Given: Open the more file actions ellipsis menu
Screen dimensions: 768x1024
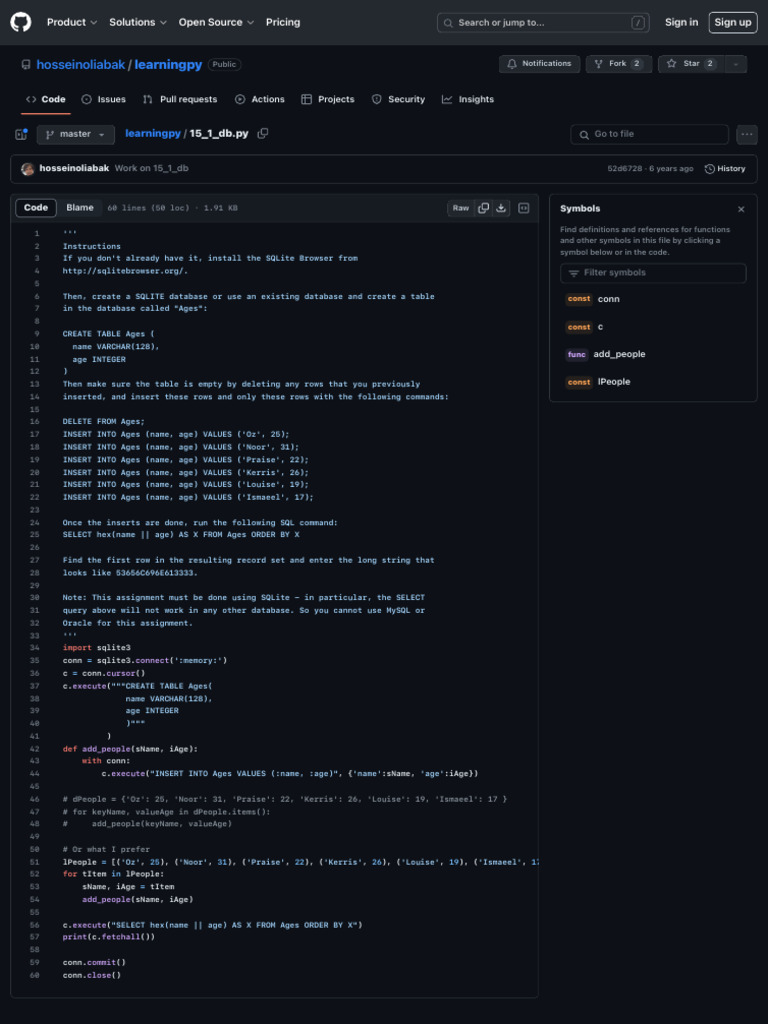Looking at the screenshot, I should (x=747, y=135).
